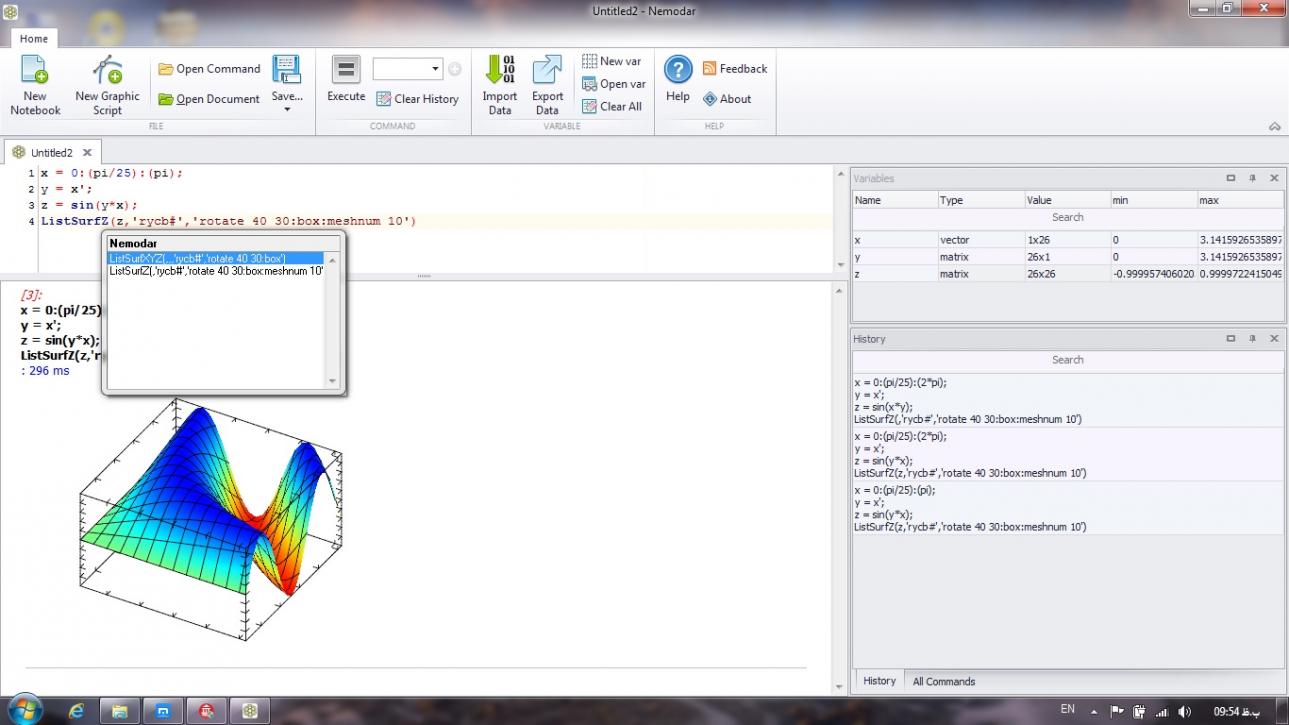This screenshot has height=725, width=1289.
Task: Switch to the All Commands tab
Action: 943,681
